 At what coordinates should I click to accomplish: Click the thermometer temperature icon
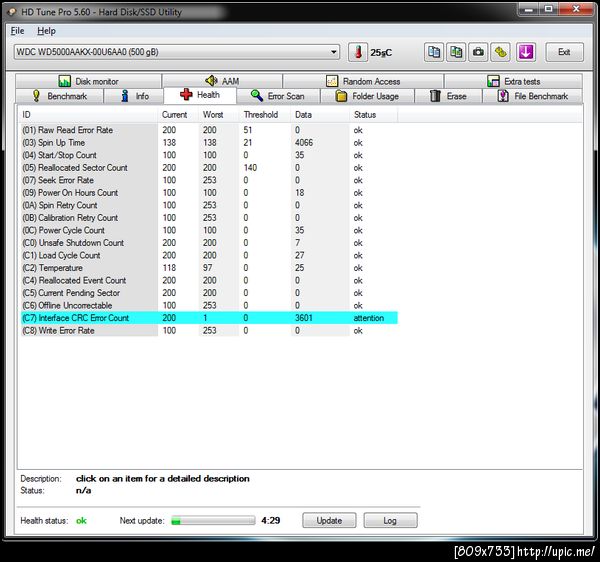point(358,52)
